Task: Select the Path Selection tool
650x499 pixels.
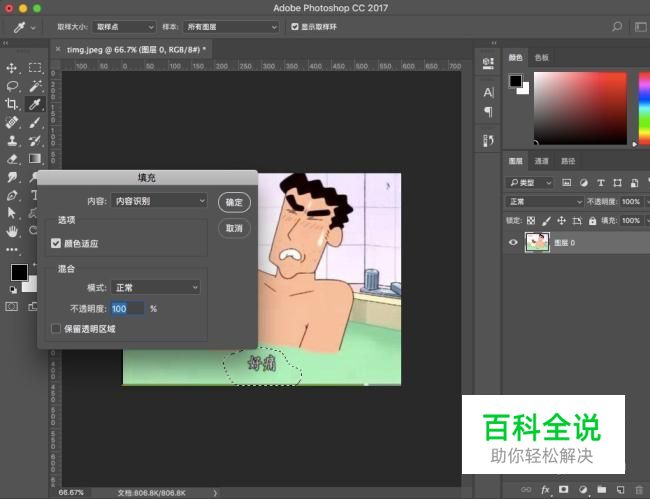Action: [x=12, y=213]
